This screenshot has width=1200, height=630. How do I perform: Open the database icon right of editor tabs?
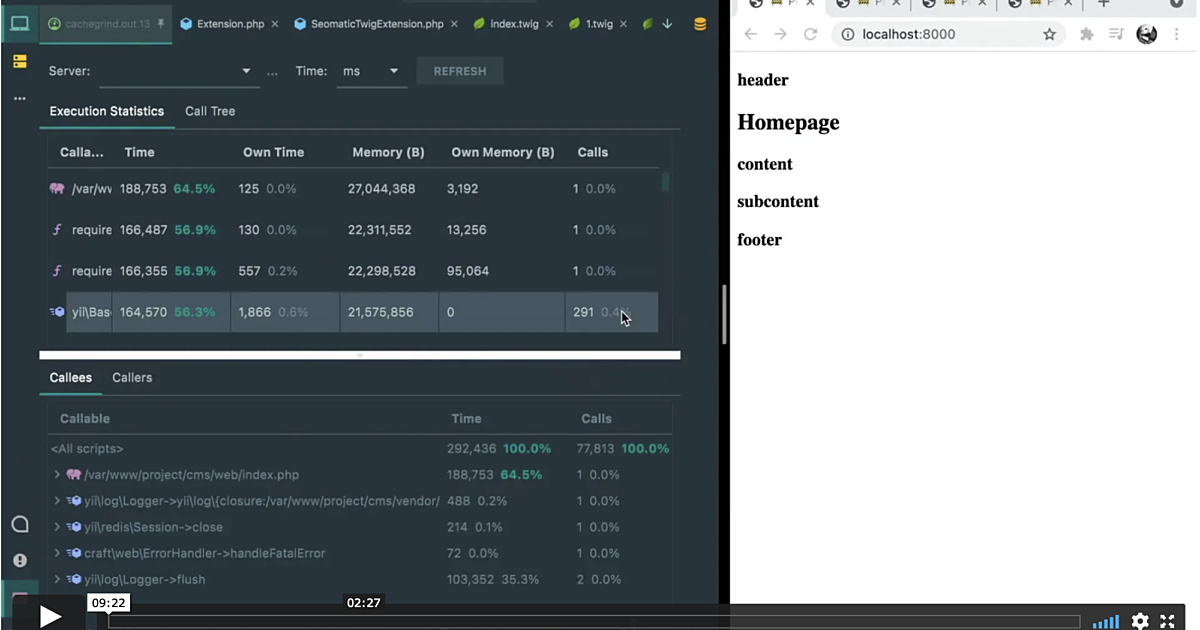pyautogui.click(x=699, y=23)
